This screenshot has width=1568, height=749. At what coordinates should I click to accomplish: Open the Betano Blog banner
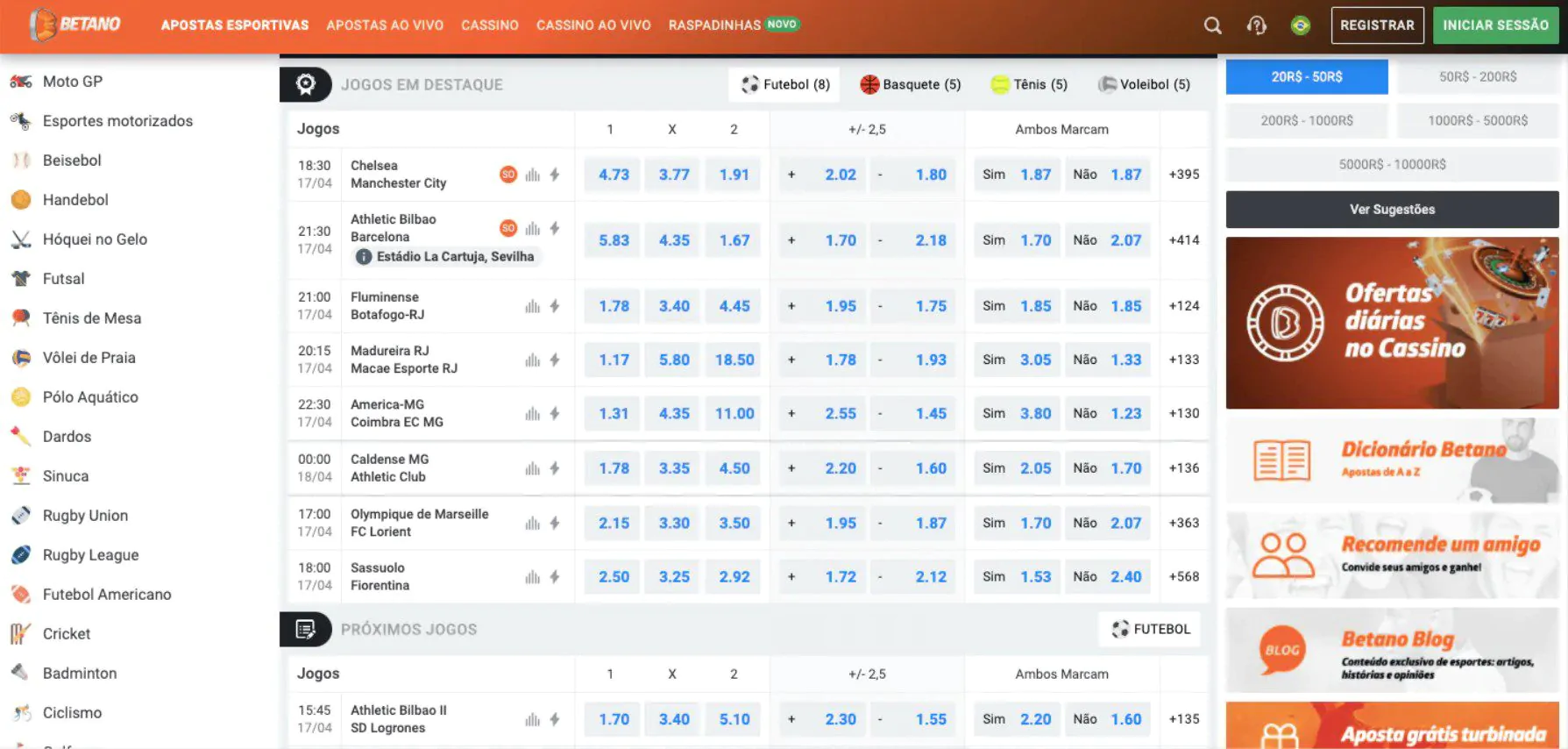(1393, 650)
